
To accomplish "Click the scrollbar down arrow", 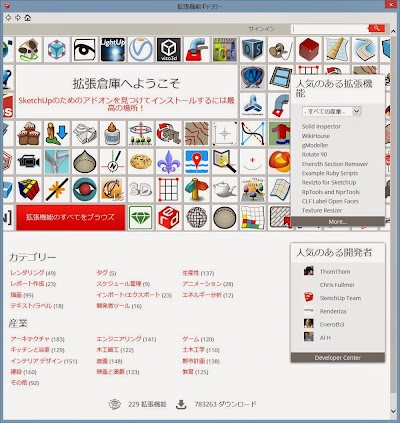I will pyautogui.click(x=393, y=412).
